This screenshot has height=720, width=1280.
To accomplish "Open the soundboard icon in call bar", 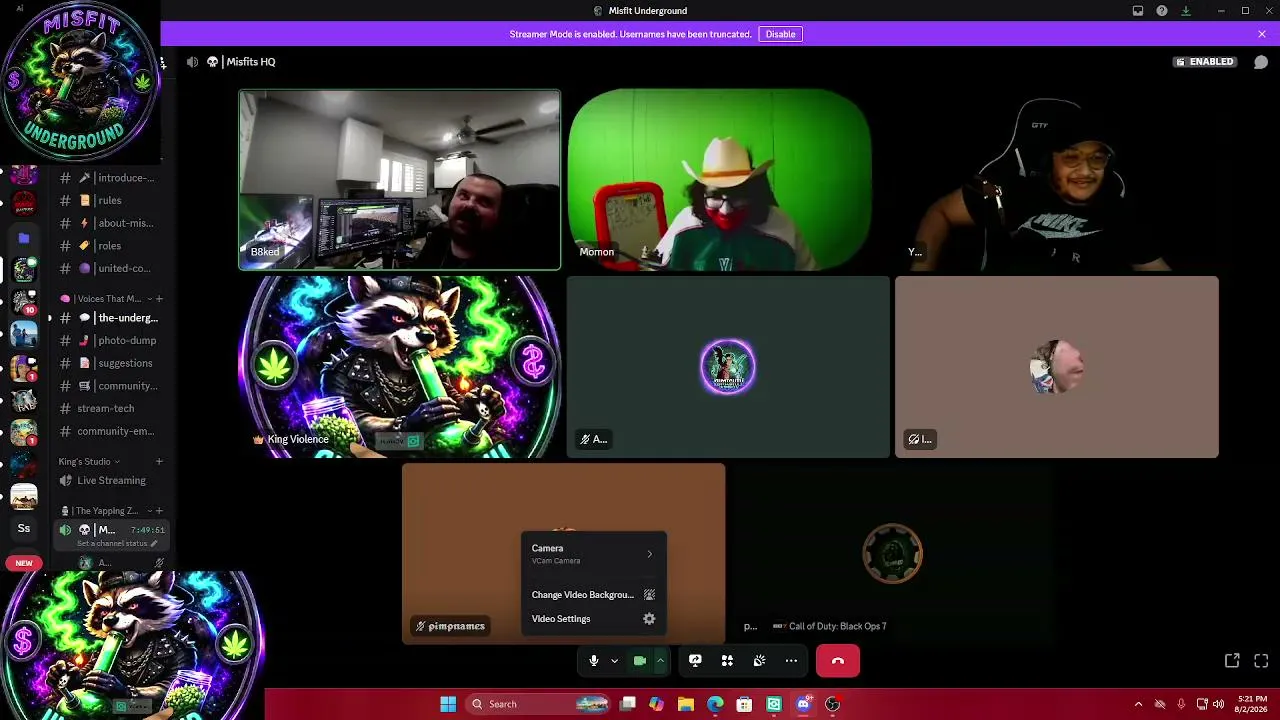I will [759, 661].
